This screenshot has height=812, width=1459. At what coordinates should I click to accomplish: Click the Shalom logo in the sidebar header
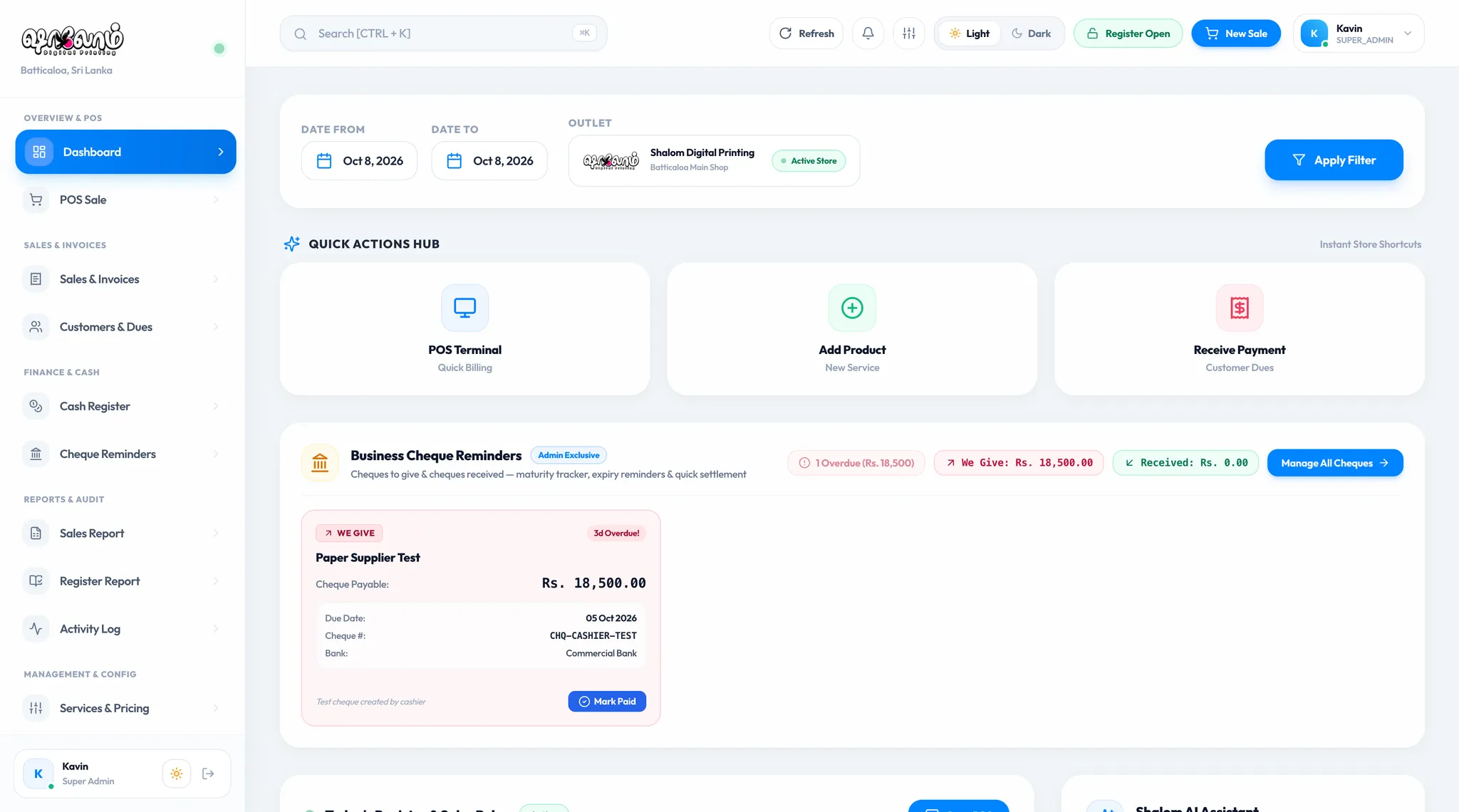coord(72,40)
